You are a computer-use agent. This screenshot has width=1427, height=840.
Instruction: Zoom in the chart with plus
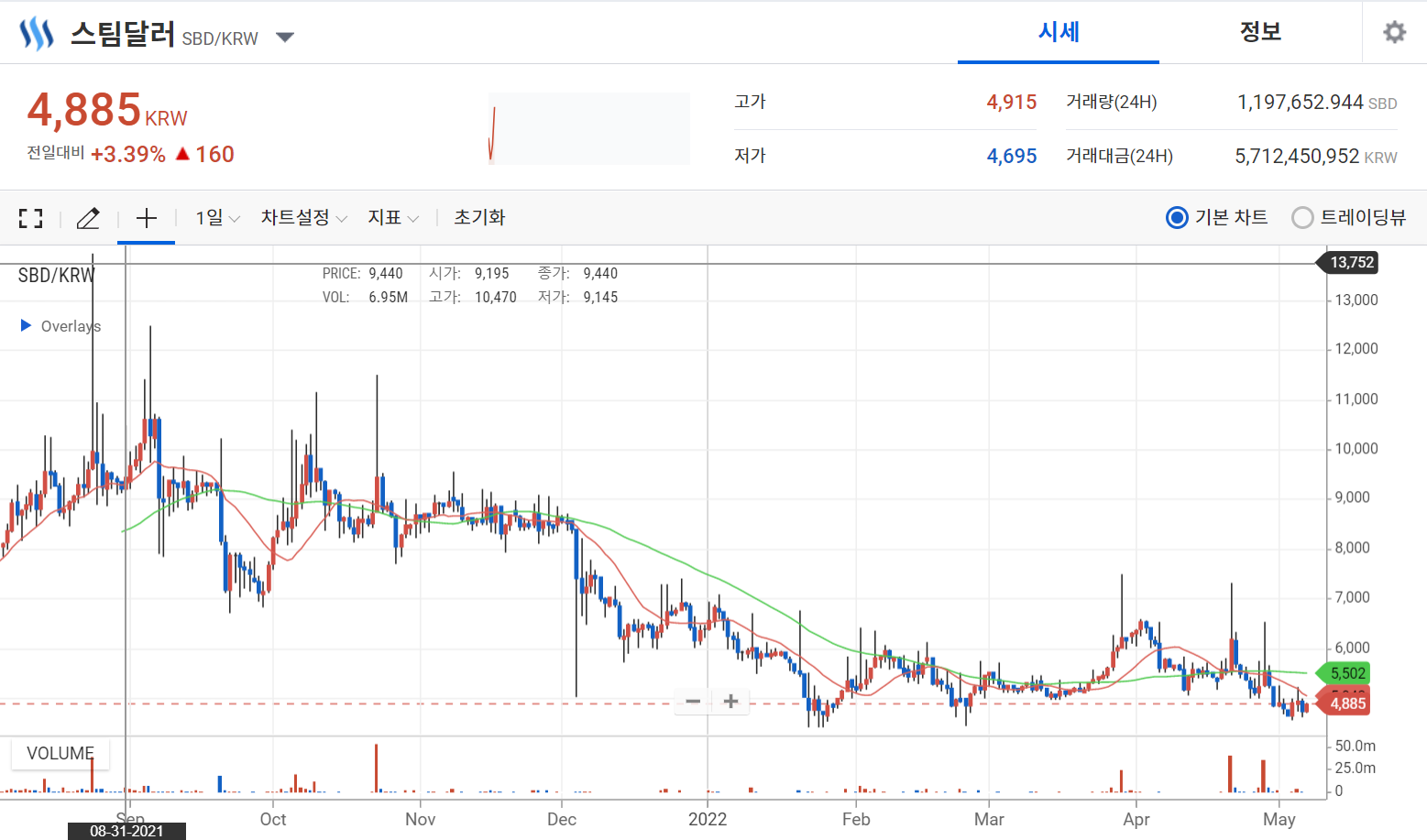[x=730, y=702]
